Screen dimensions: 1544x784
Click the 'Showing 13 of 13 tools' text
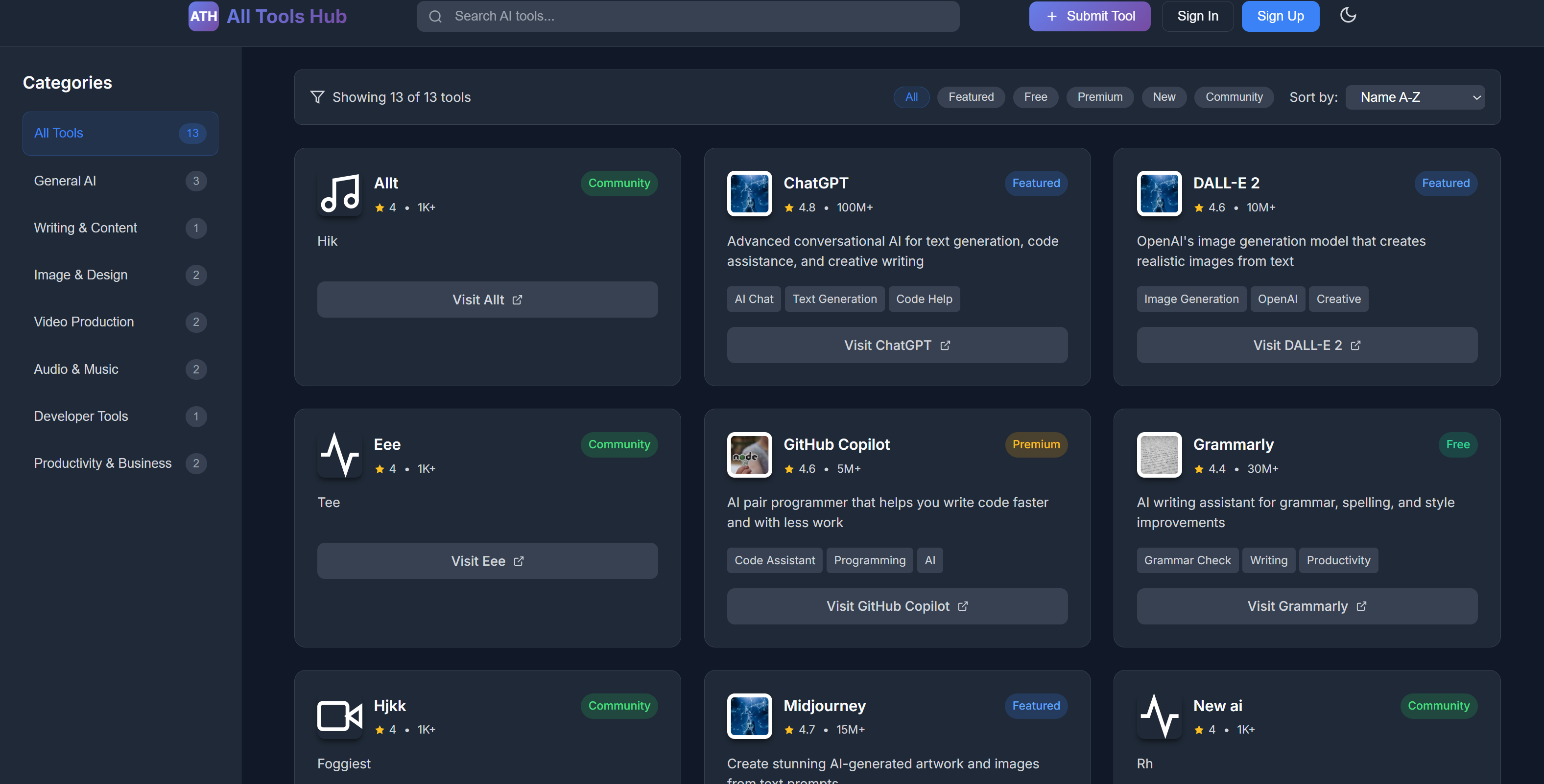(402, 97)
